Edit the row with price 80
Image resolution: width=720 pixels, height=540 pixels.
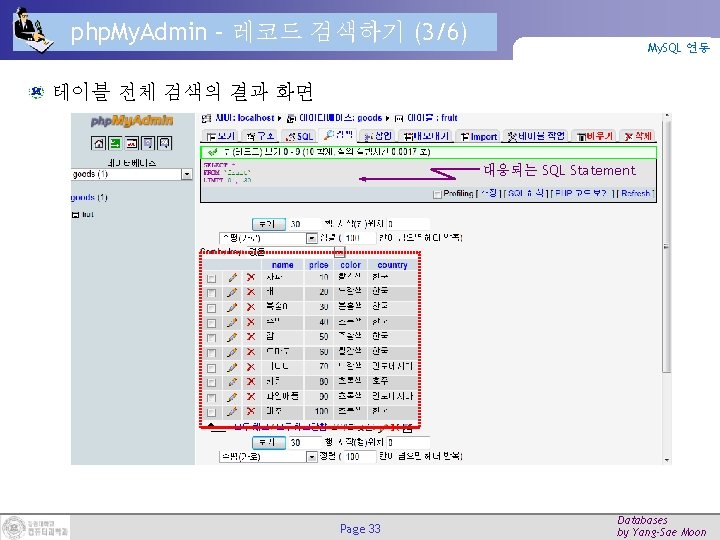(232, 382)
